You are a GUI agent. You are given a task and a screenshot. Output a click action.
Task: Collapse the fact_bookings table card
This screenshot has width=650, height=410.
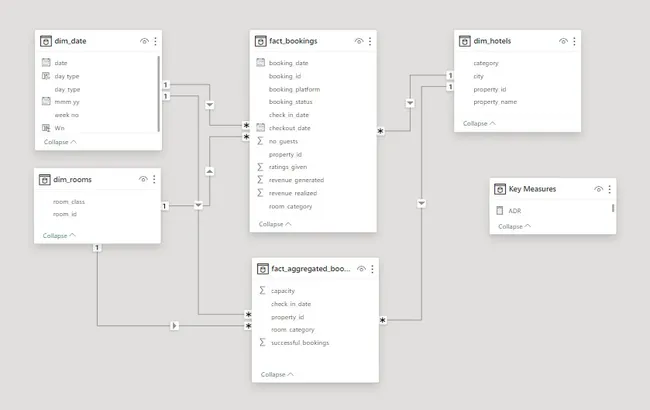[x=275, y=224]
